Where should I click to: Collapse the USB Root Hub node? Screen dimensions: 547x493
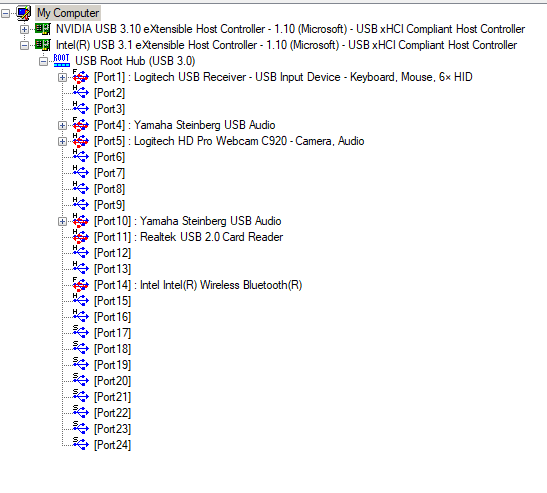pos(43,62)
